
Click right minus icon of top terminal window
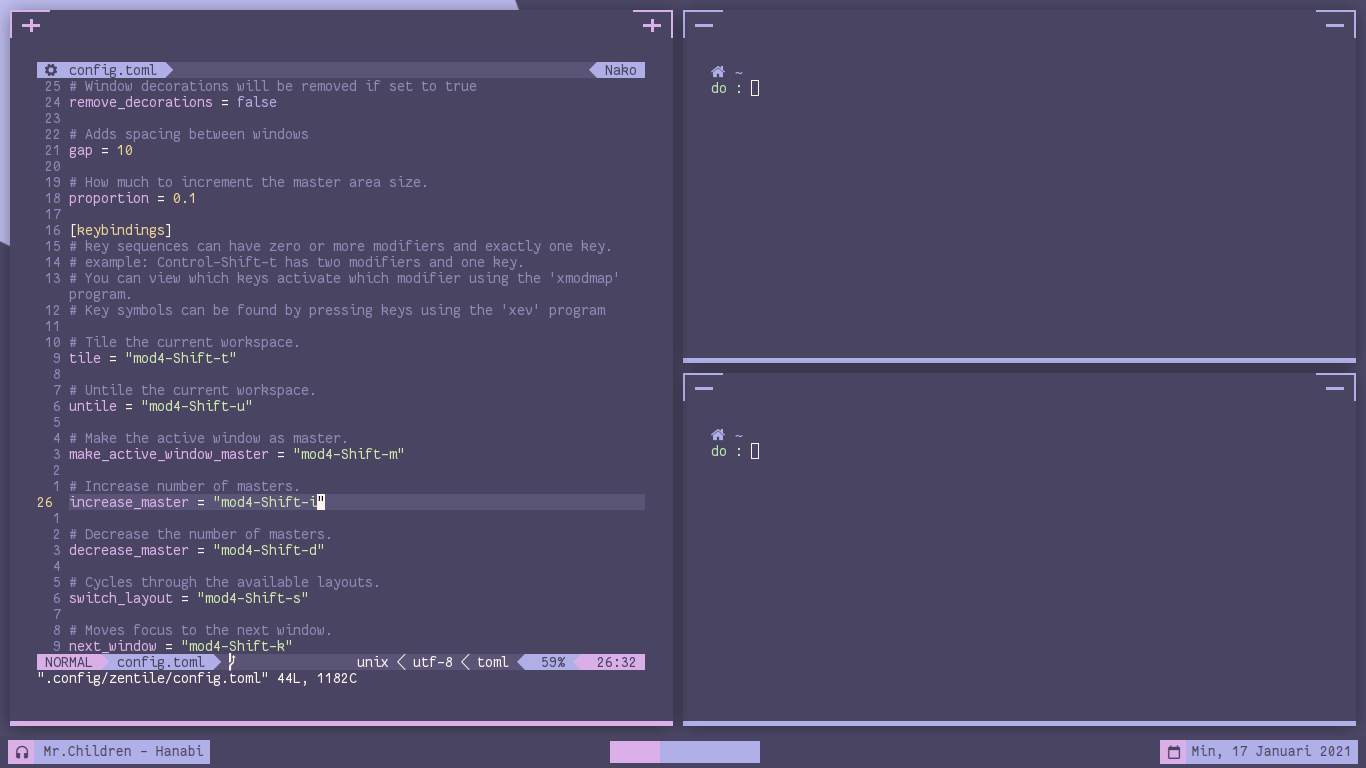pyautogui.click(x=1335, y=26)
